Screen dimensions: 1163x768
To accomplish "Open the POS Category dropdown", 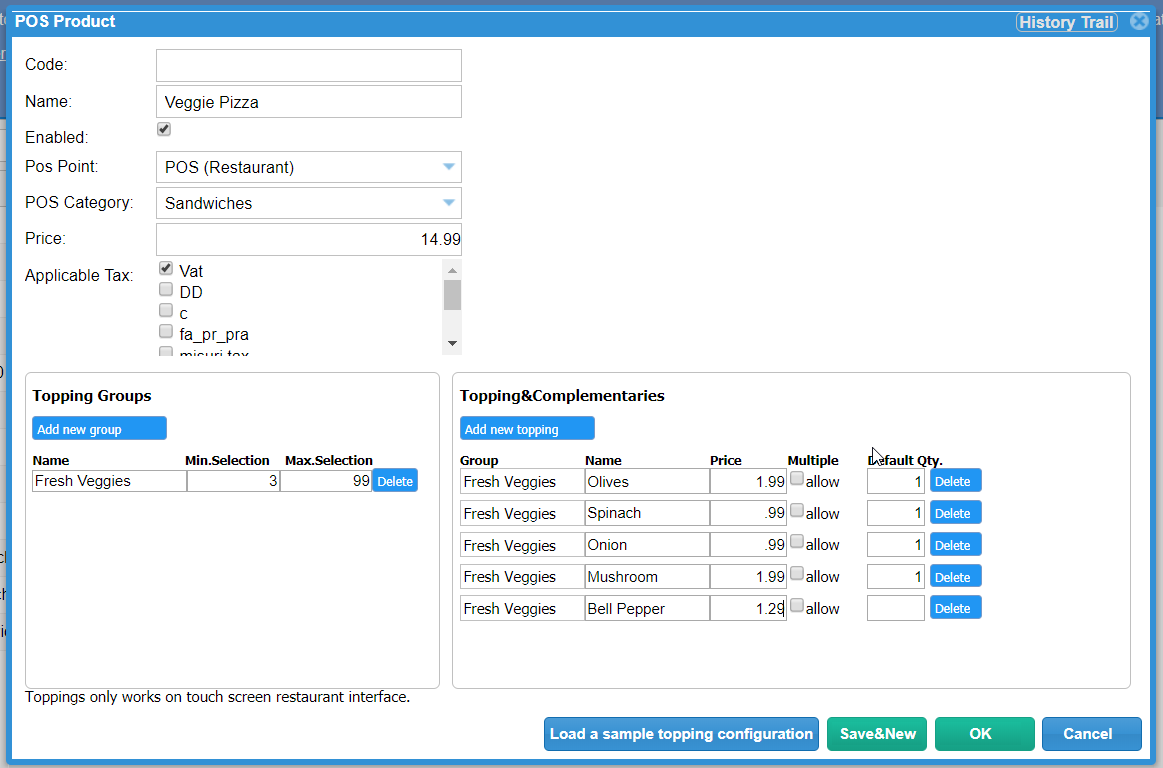I will 309,203.
